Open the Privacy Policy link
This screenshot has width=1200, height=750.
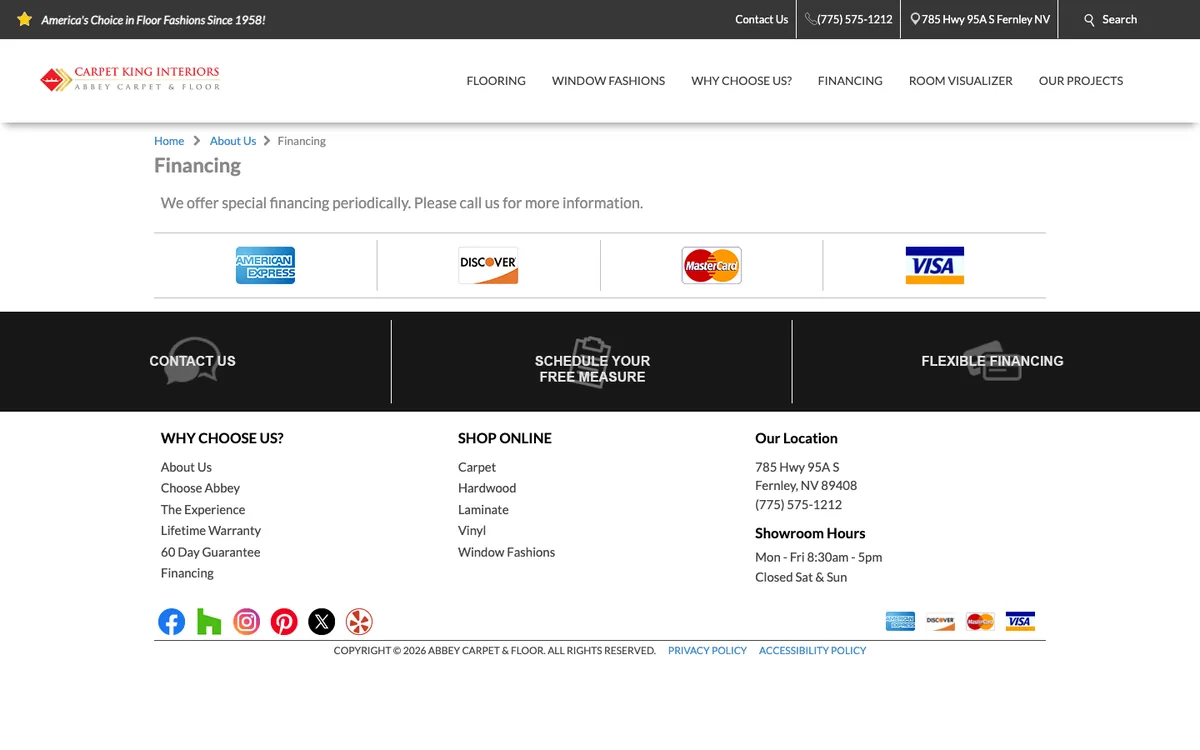click(x=707, y=650)
